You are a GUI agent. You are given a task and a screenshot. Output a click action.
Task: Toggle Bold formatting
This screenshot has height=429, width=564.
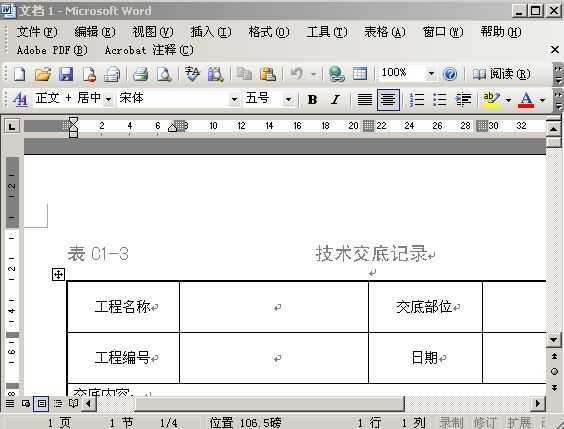pyautogui.click(x=312, y=99)
